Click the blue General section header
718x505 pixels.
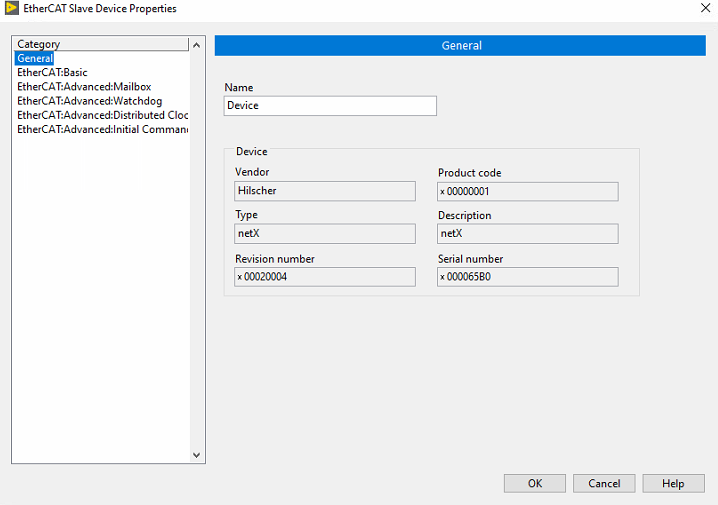[x=460, y=45]
